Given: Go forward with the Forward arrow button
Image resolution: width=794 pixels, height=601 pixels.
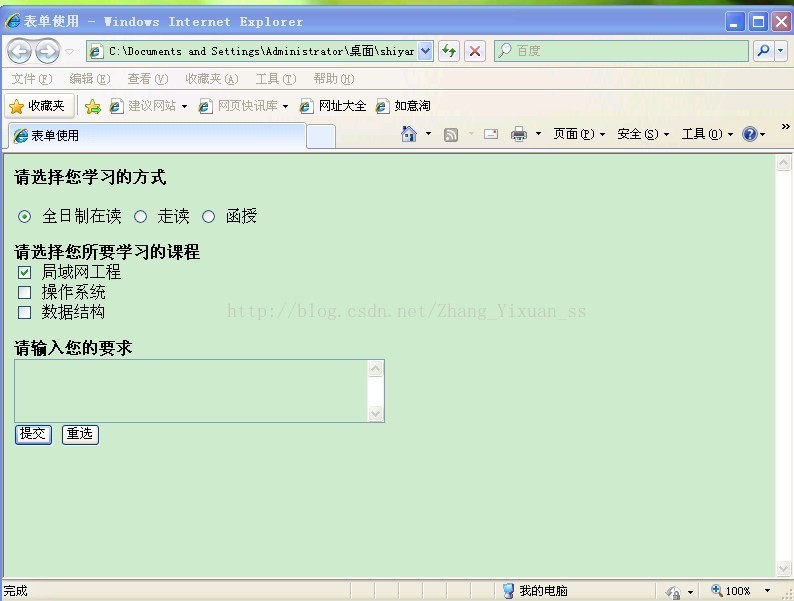Looking at the screenshot, I should (x=48, y=51).
